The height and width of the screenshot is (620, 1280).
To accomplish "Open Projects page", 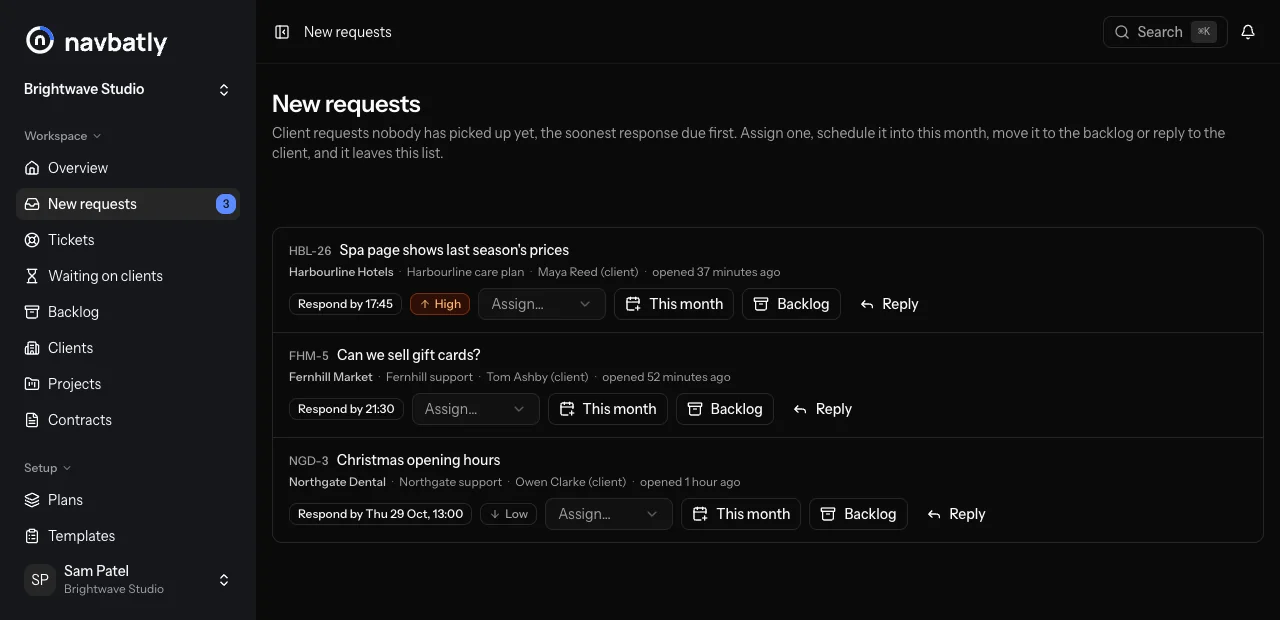I will point(128,384).
